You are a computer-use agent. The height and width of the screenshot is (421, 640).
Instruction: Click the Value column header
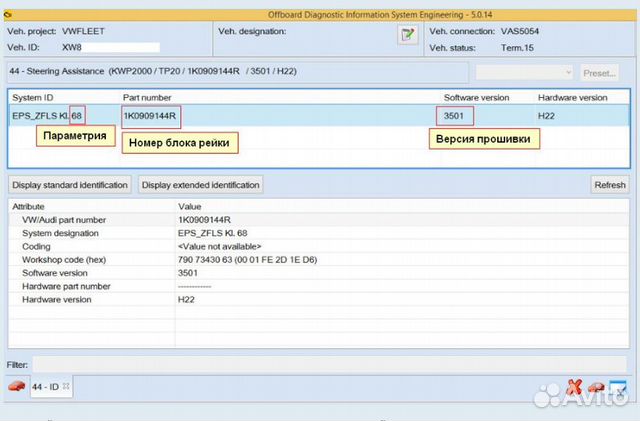(189, 207)
